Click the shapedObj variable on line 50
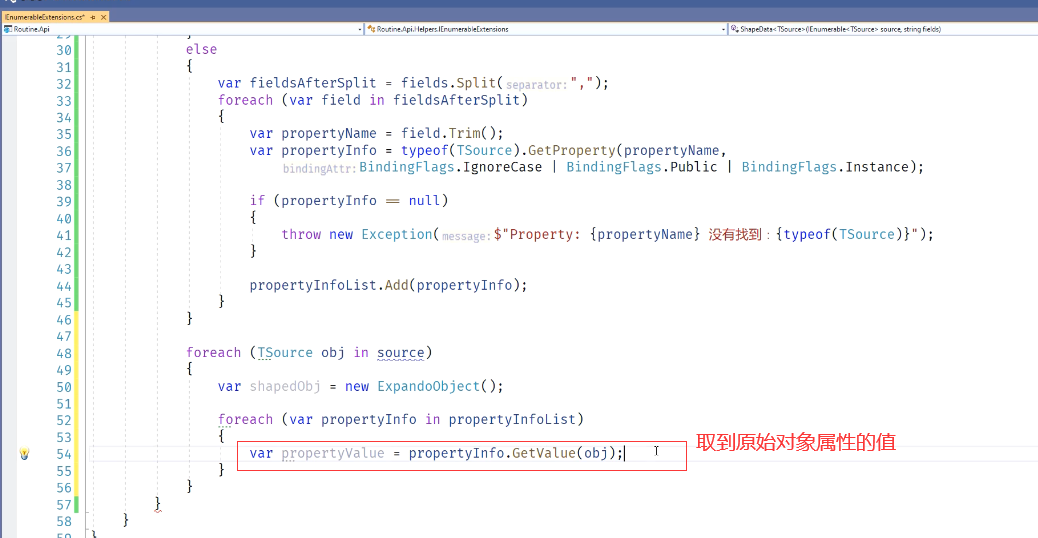1038x538 pixels. [x=285, y=386]
